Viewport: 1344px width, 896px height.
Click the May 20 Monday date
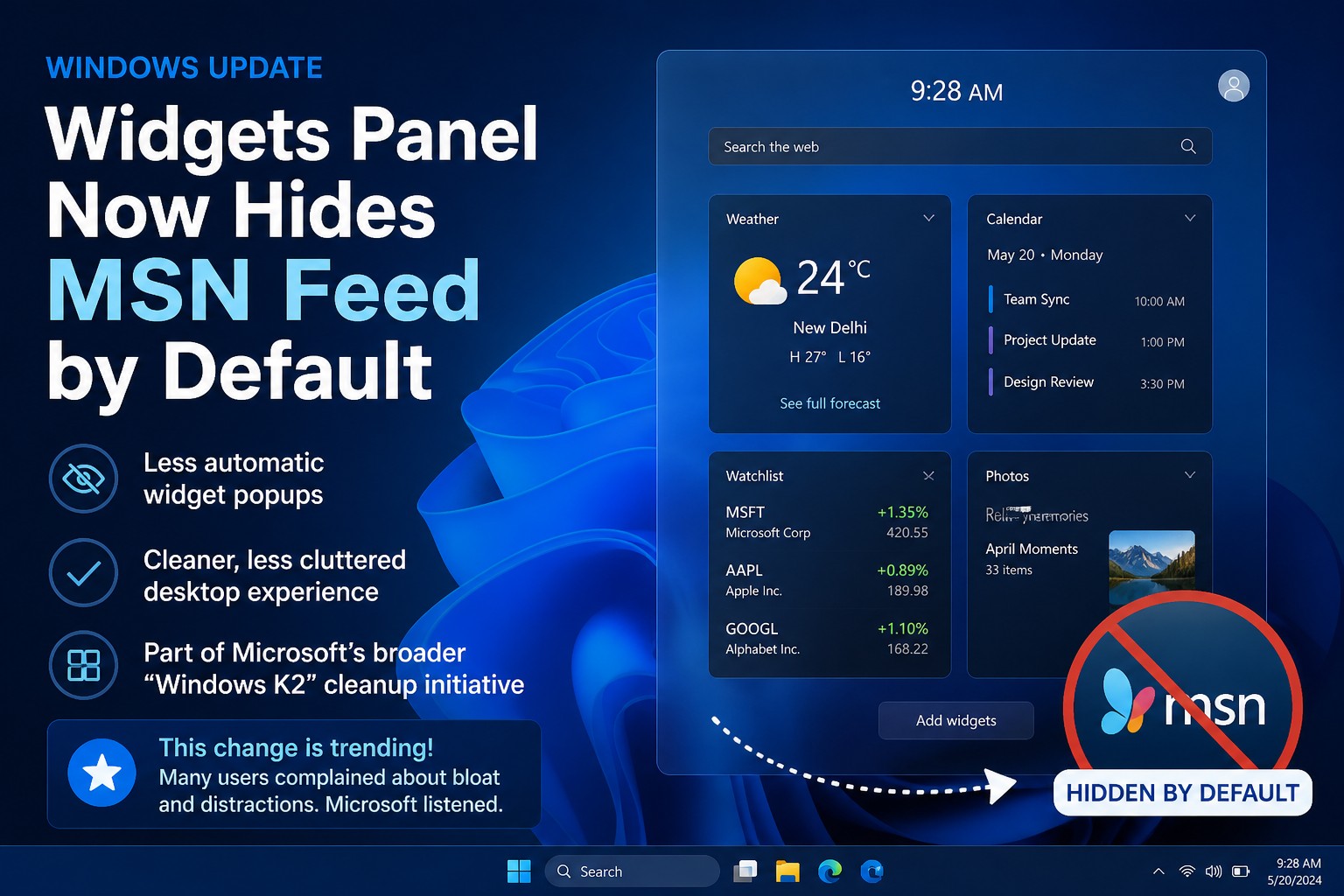pyautogui.click(x=1045, y=255)
